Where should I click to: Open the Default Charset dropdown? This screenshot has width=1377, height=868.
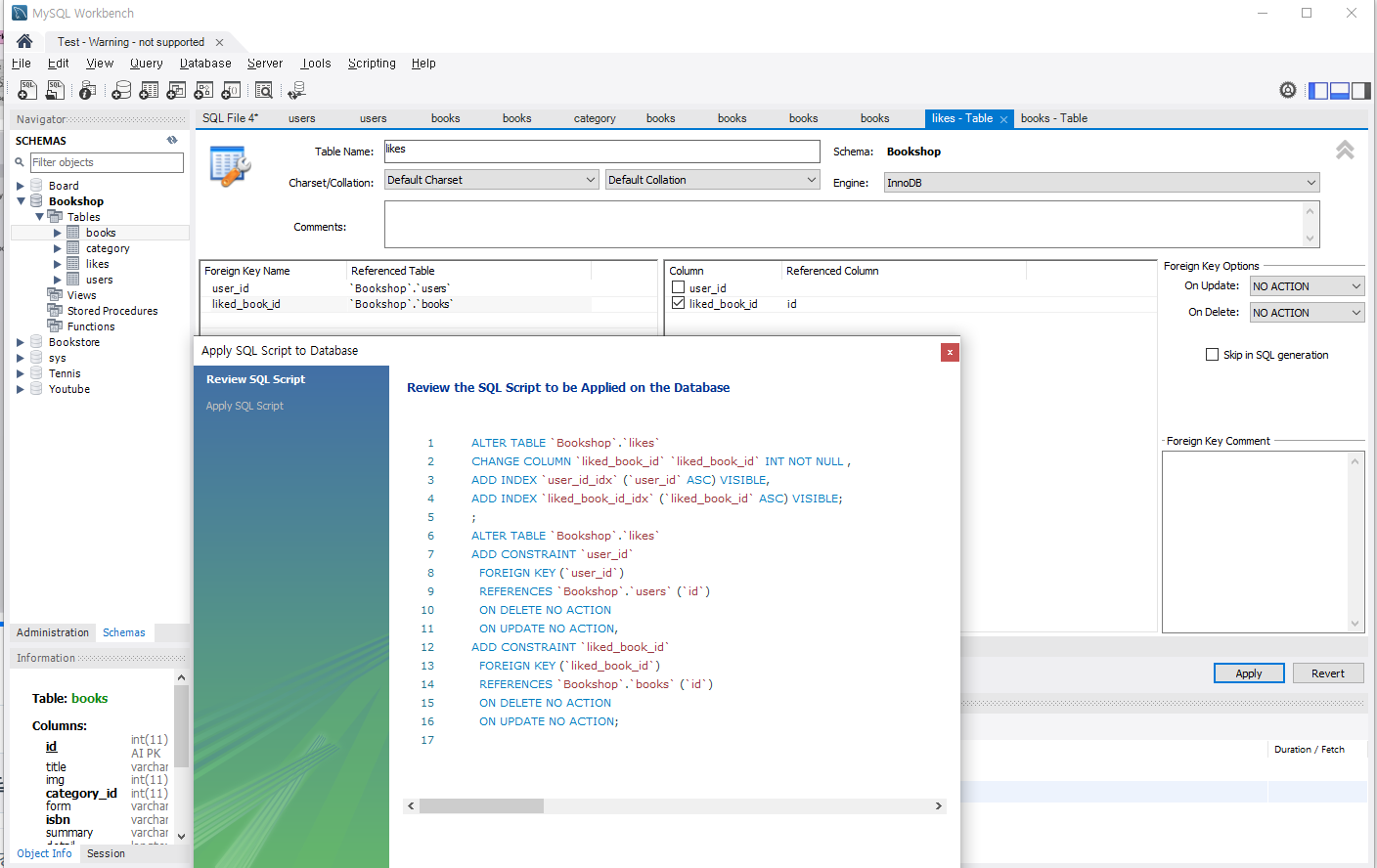pos(491,180)
